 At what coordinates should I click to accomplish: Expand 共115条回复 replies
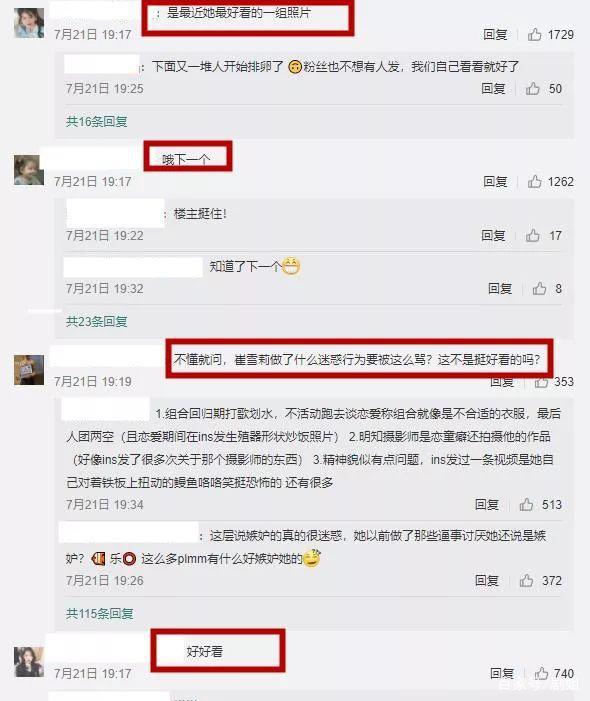tap(100, 614)
